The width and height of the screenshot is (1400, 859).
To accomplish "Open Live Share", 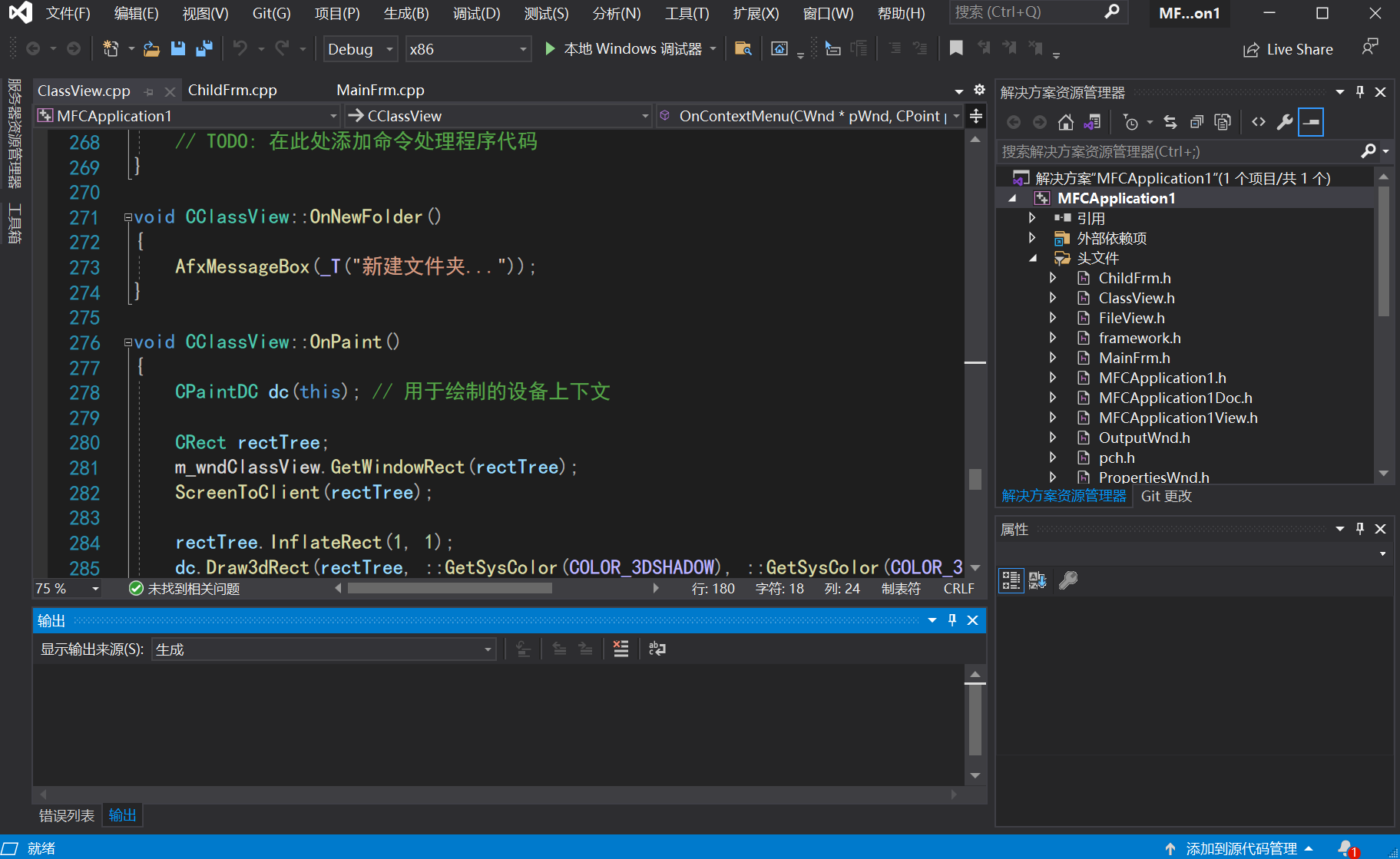I will point(1288,49).
